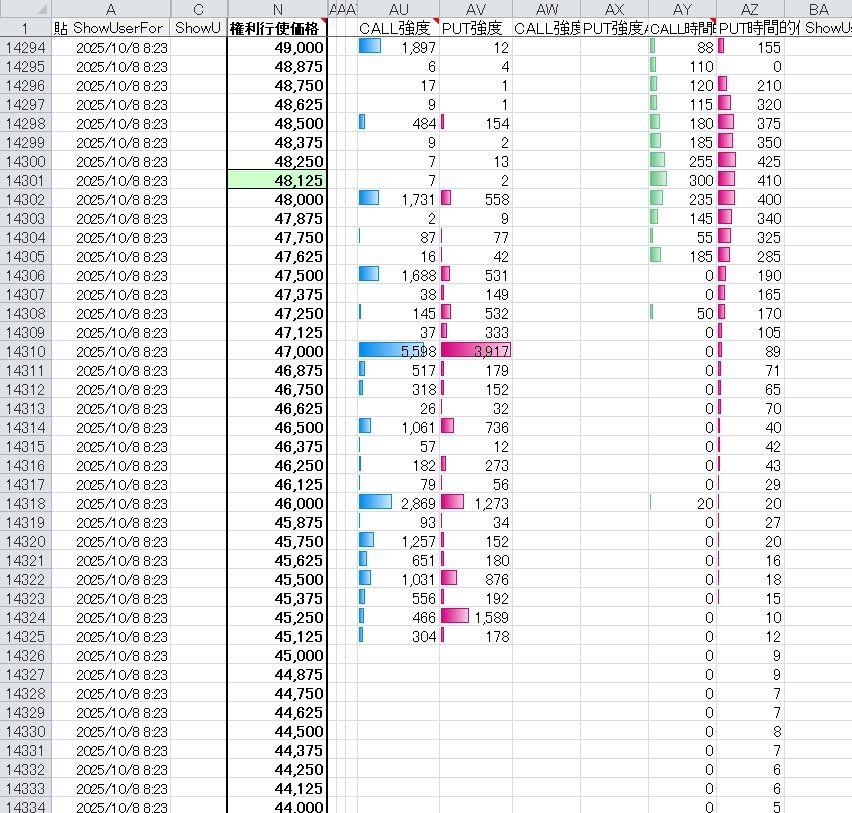Select column A header
This screenshot has height=813, width=852.
tap(110, 9)
